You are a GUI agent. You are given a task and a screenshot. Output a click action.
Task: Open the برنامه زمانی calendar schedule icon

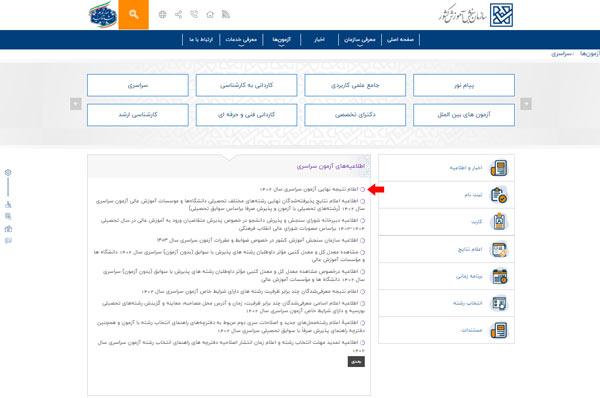coord(499,276)
